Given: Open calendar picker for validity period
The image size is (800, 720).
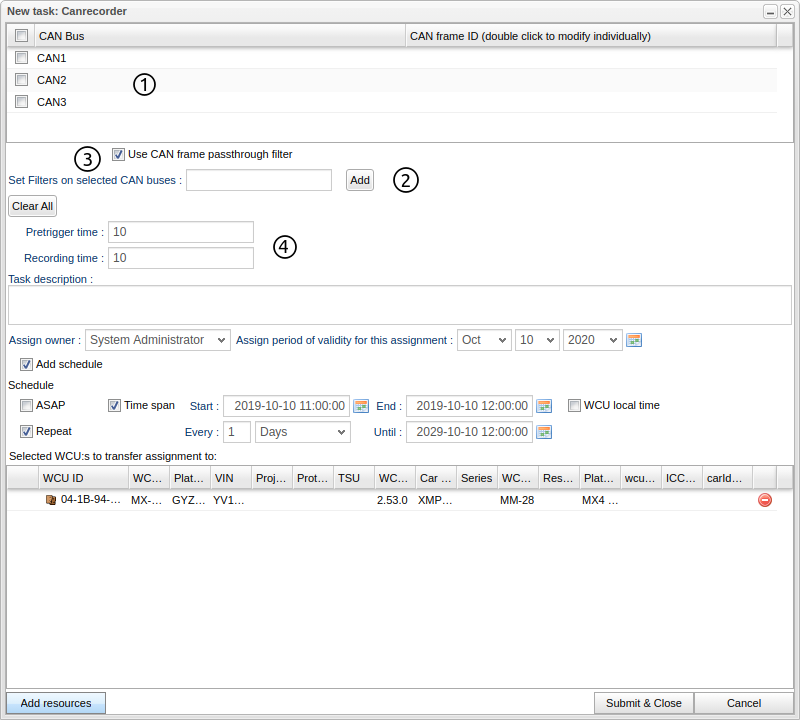Looking at the screenshot, I should pos(634,340).
